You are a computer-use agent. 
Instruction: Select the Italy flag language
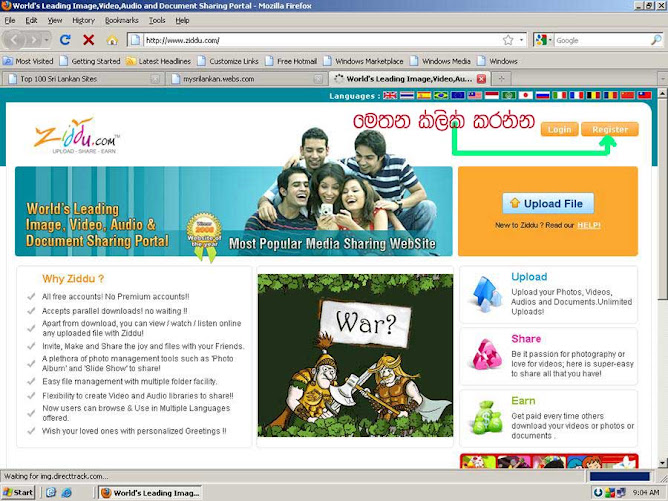pos(560,95)
